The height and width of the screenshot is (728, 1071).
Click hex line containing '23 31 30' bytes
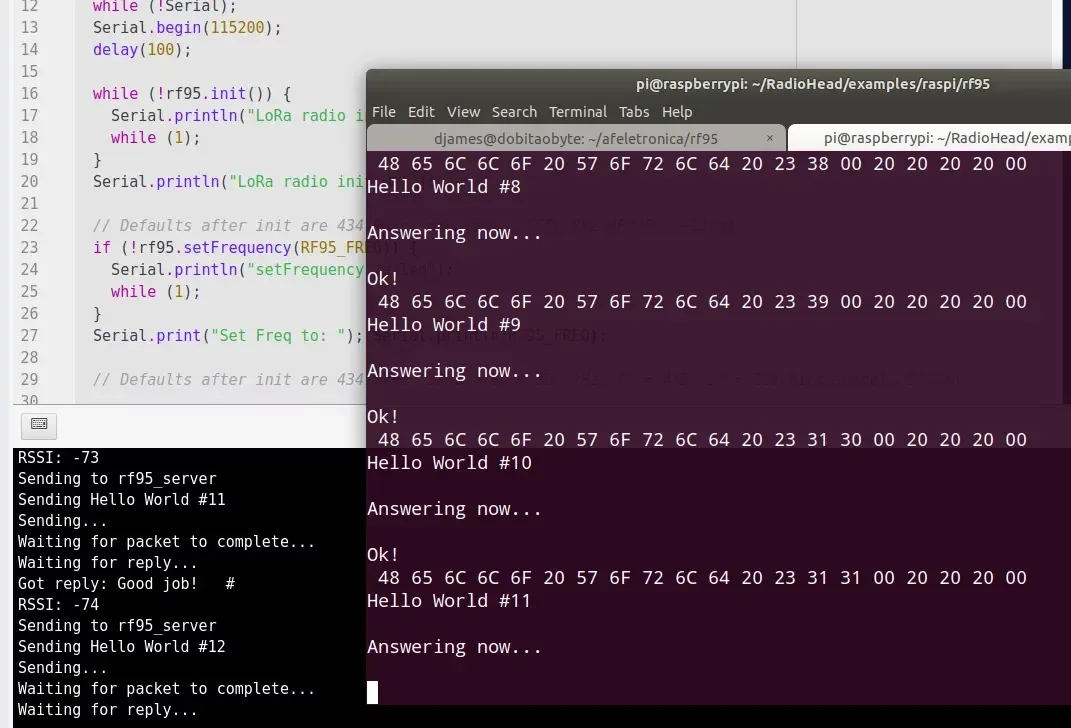point(702,440)
